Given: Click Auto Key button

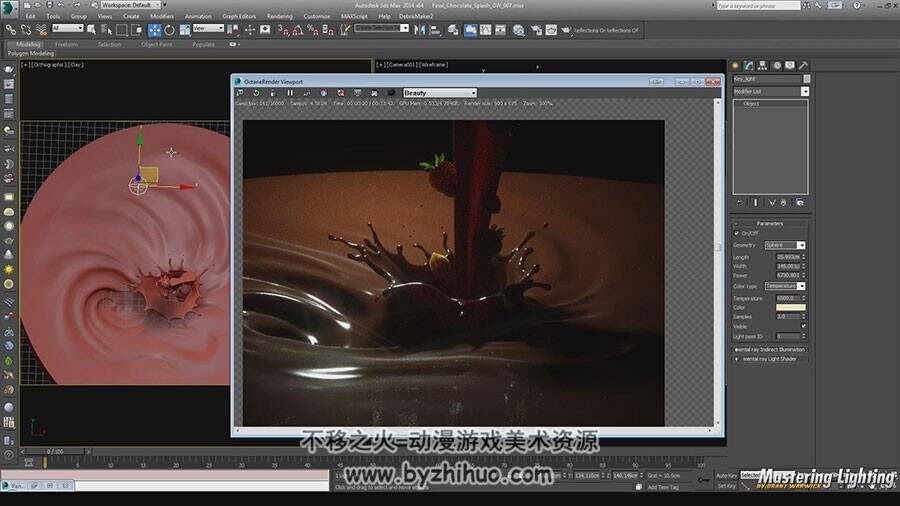Looking at the screenshot, I should point(727,476).
